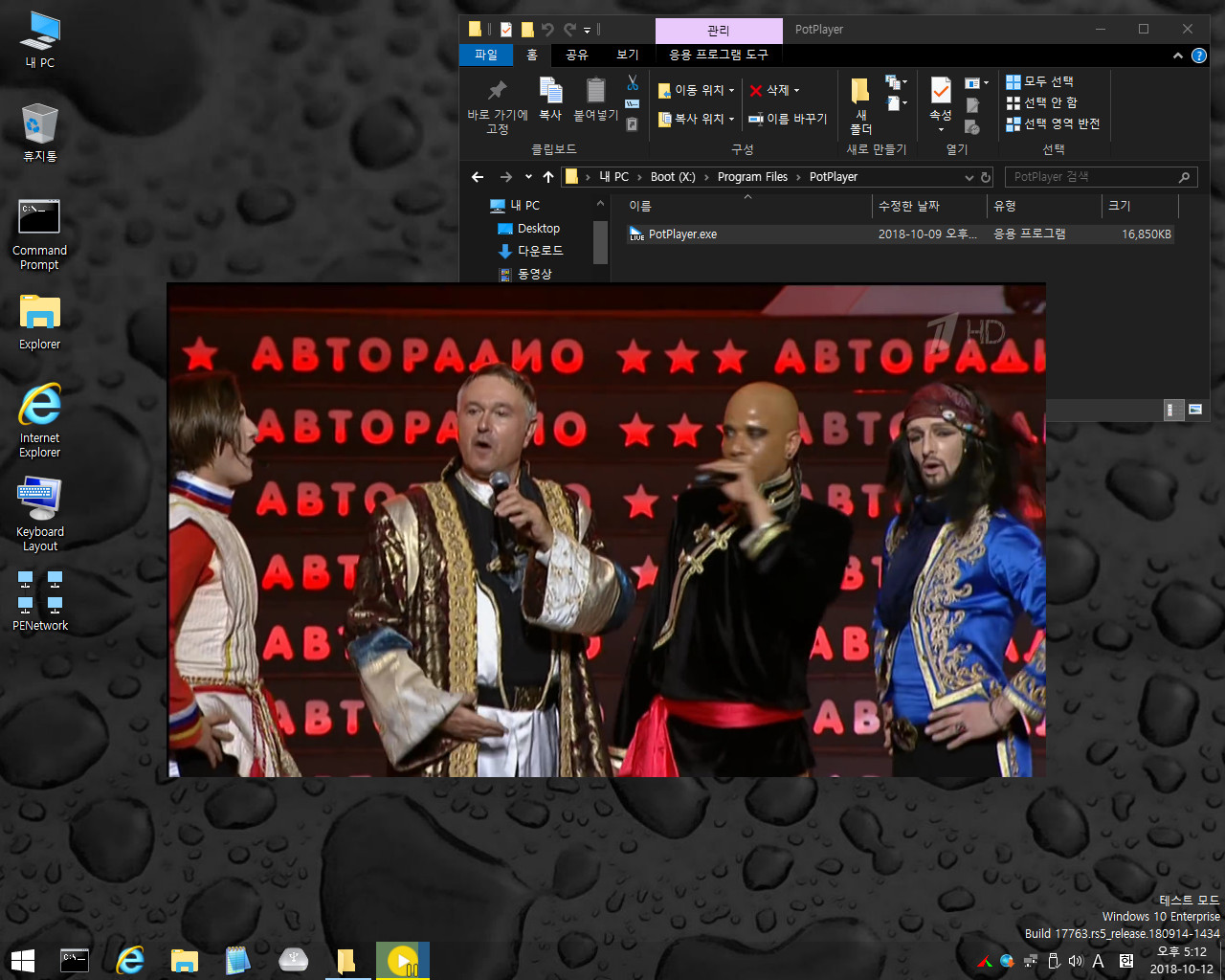The height and width of the screenshot is (980, 1225).
Task: Click the Cut scissors icon in ribbon
Action: point(633,83)
